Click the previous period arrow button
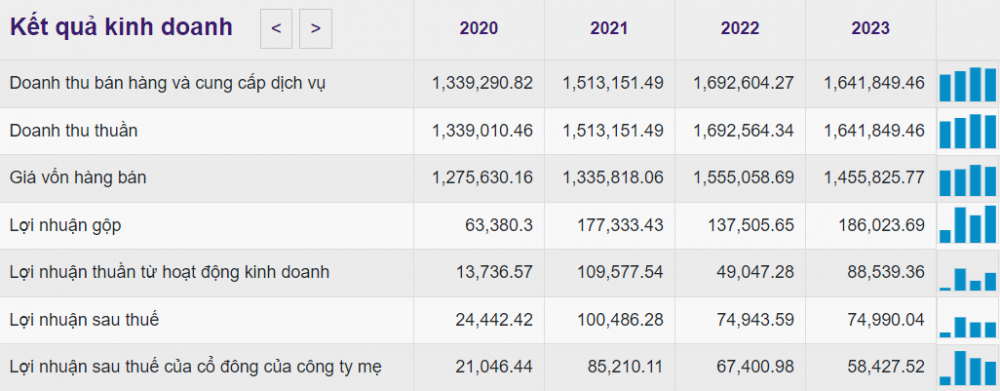The height and width of the screenshot is (391, 1000). tap(276, 29)
